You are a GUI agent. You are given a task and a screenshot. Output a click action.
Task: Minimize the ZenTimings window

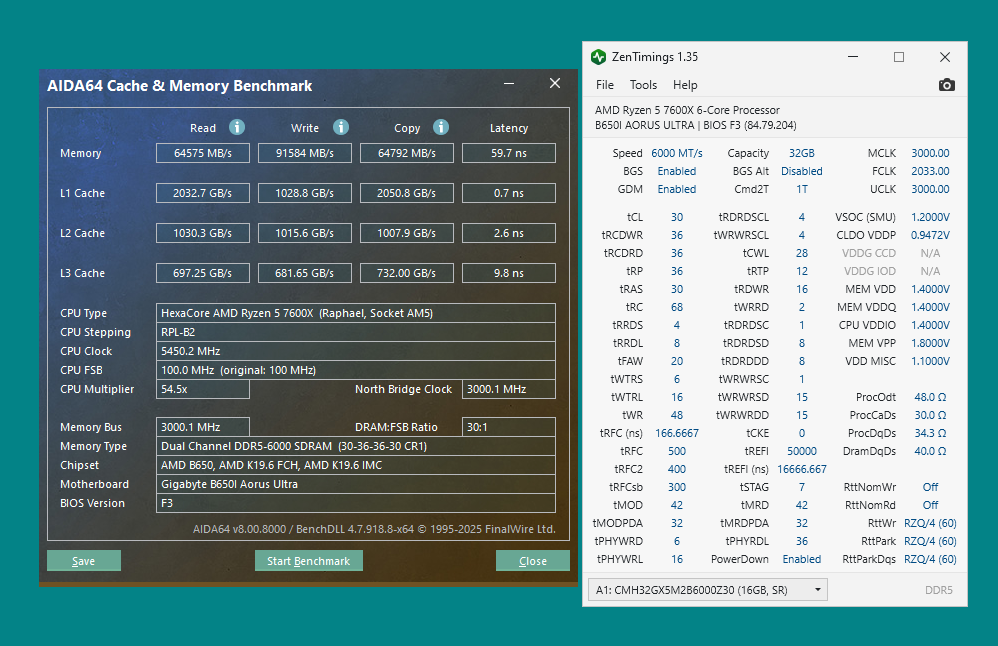[852, 57]
